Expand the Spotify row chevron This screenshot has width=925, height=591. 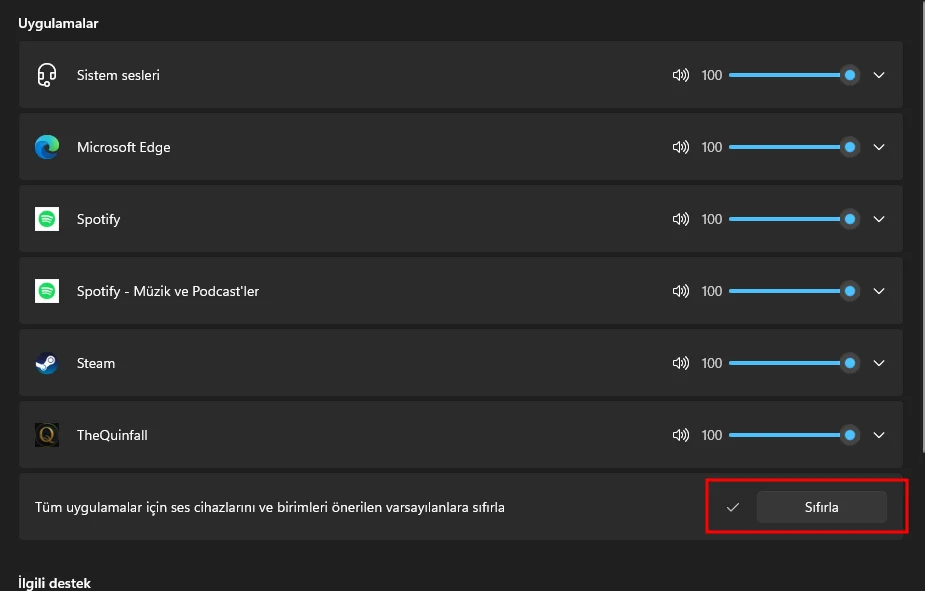[x=879, y=219]
